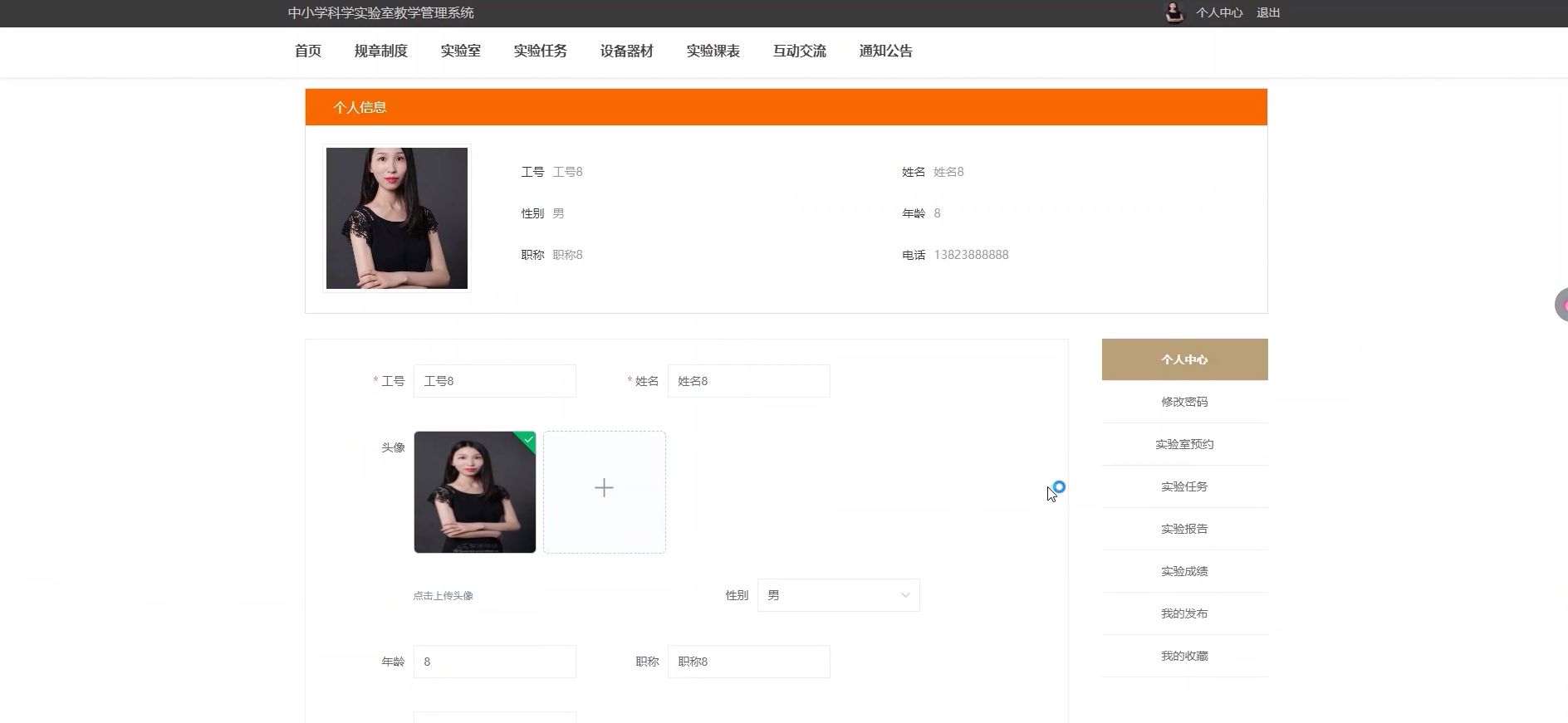This screenshot has height=723, width=1568.
Task: Click the large profile photo in 个人信息
Action: click(397, 218)
